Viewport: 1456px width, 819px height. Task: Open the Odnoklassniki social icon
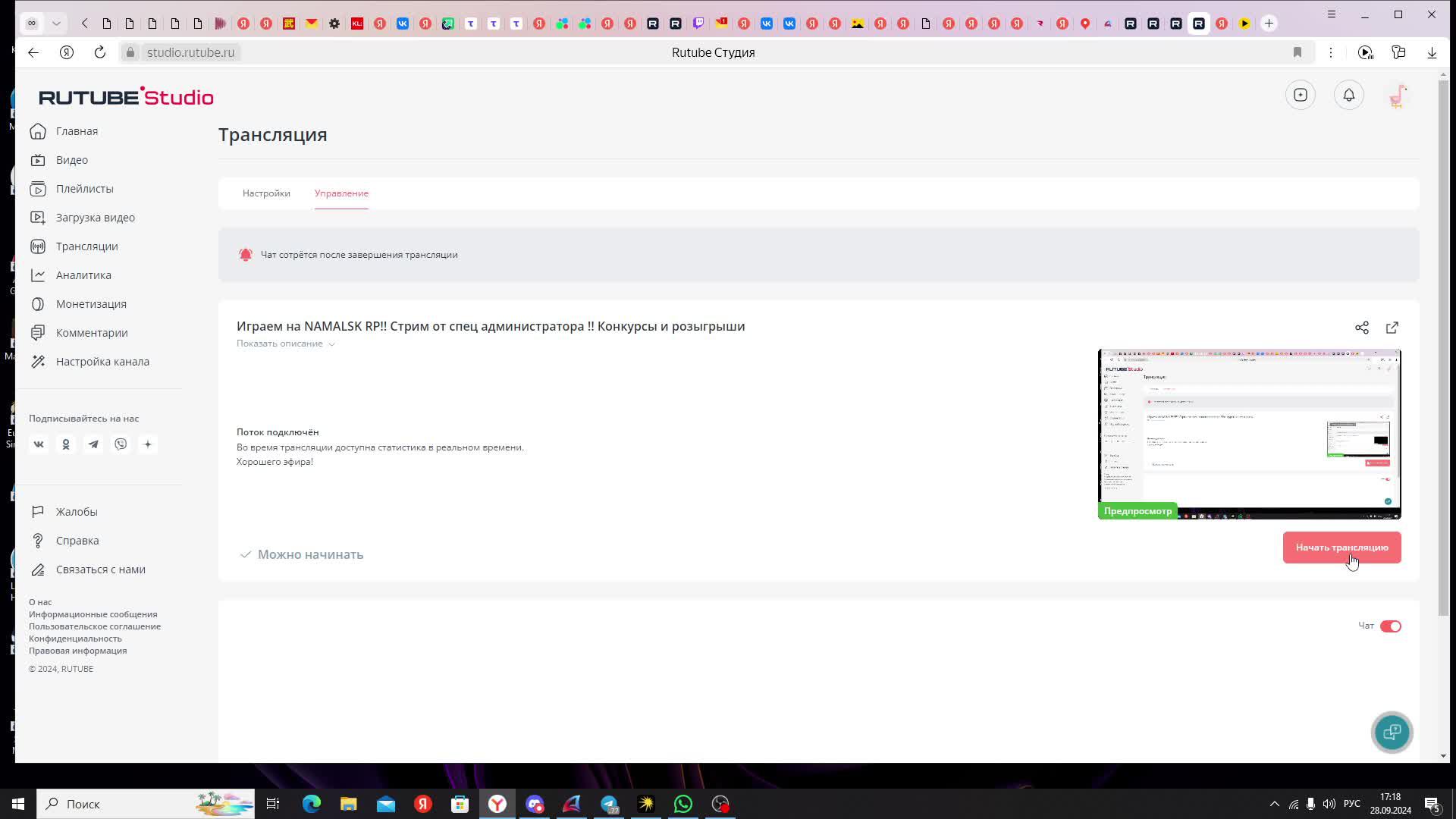pyautogui.click(x=66, y=444)
